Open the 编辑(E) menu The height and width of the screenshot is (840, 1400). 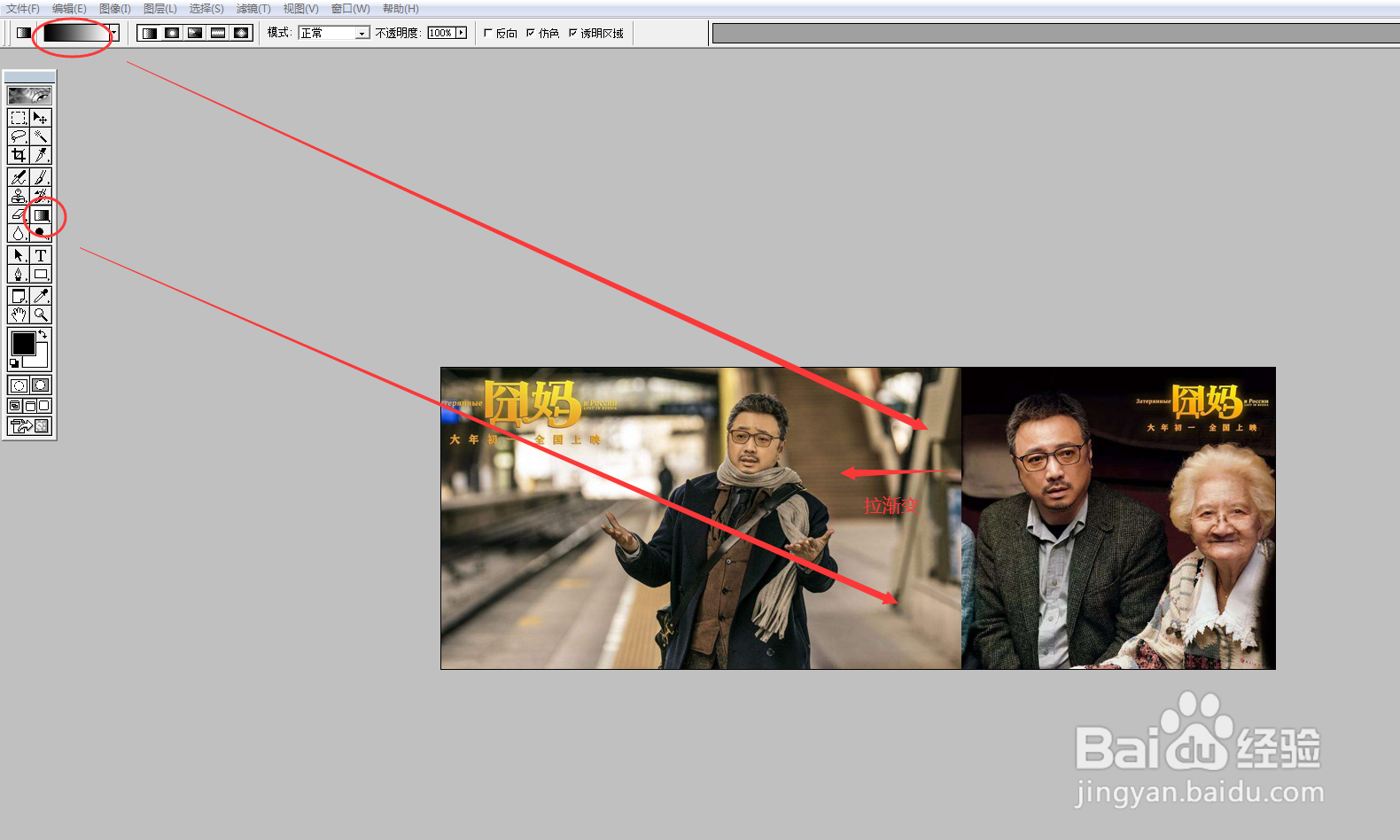coord(69,9)
